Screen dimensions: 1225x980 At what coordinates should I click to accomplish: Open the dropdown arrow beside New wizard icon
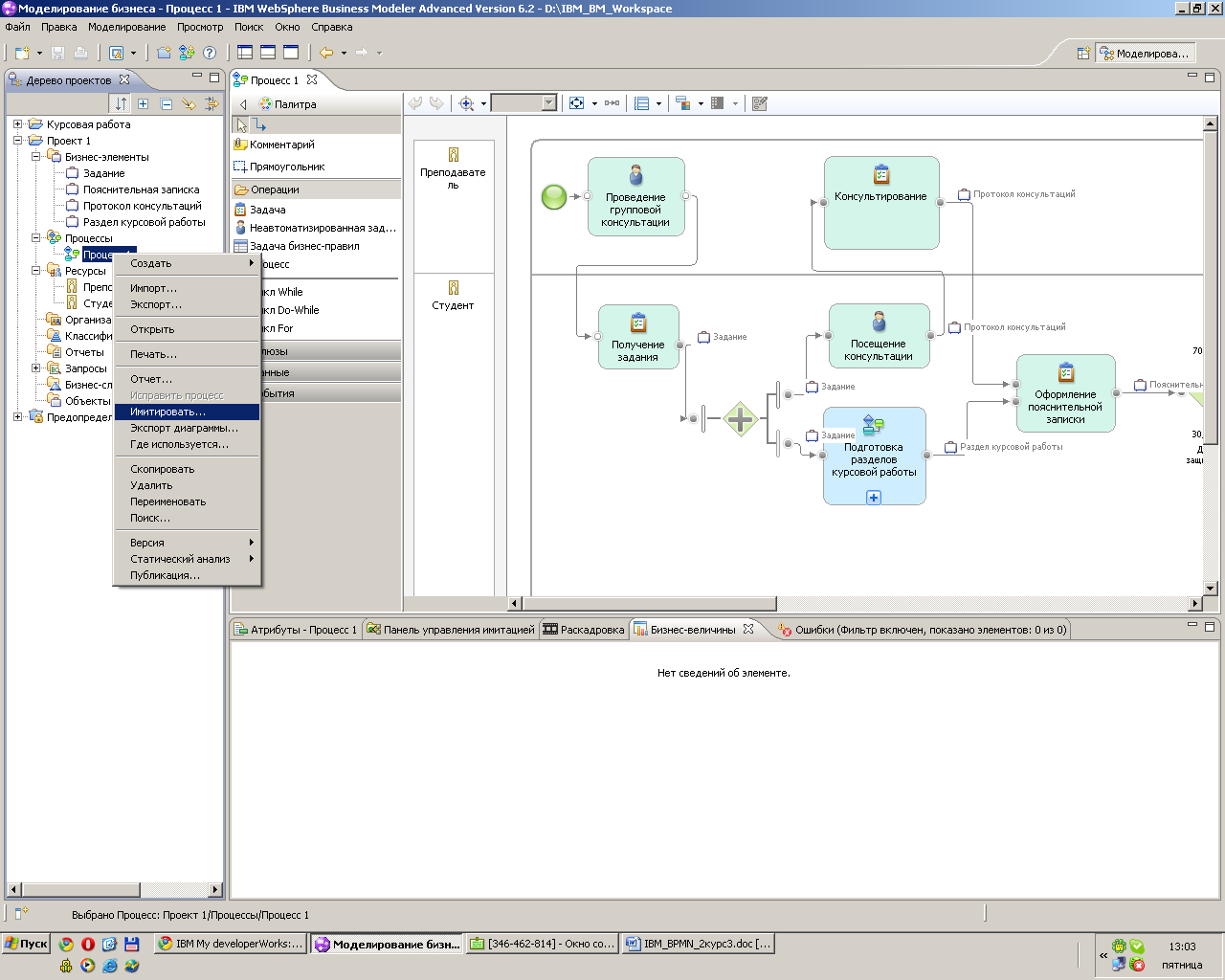pos(39,54)
